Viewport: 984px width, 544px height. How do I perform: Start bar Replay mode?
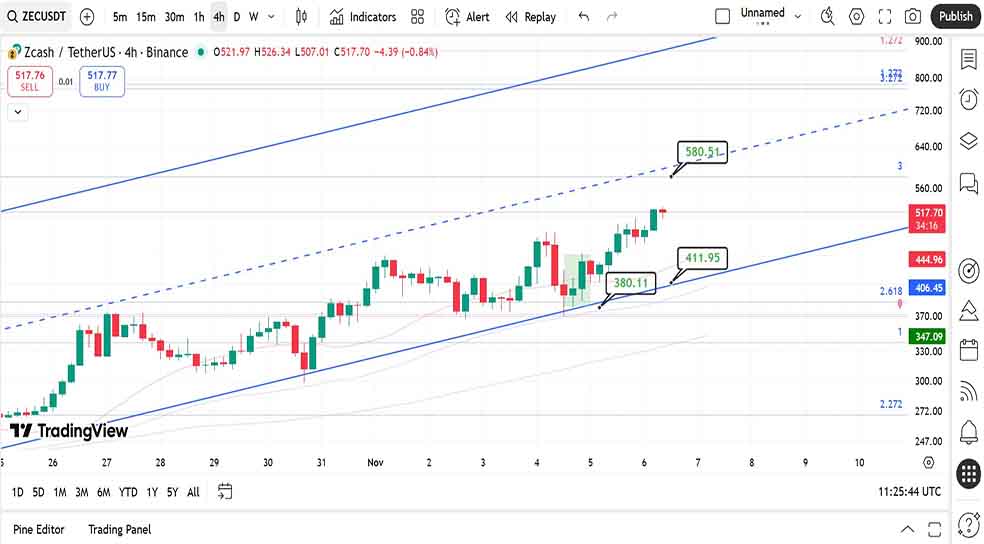click(530, 17)
